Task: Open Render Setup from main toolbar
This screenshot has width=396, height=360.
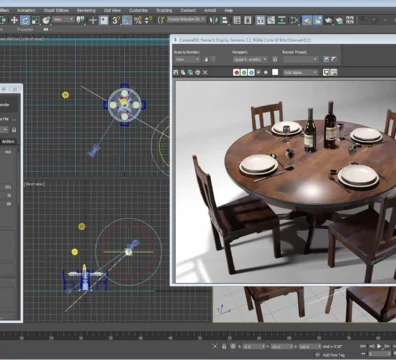Action: pyautogui.click(x=307, y=20)
